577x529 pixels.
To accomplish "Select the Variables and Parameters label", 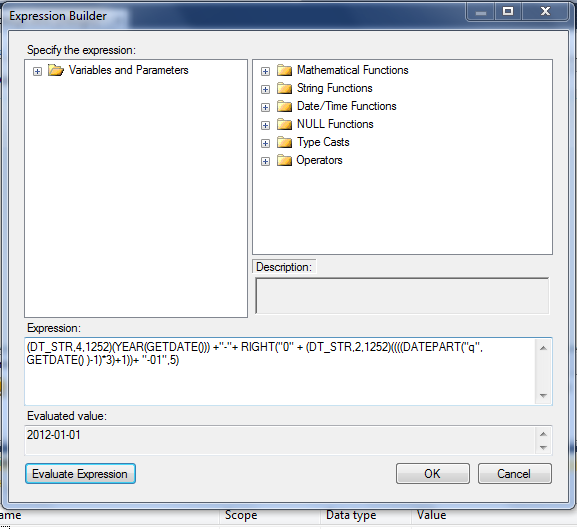I will pos(128,70).
